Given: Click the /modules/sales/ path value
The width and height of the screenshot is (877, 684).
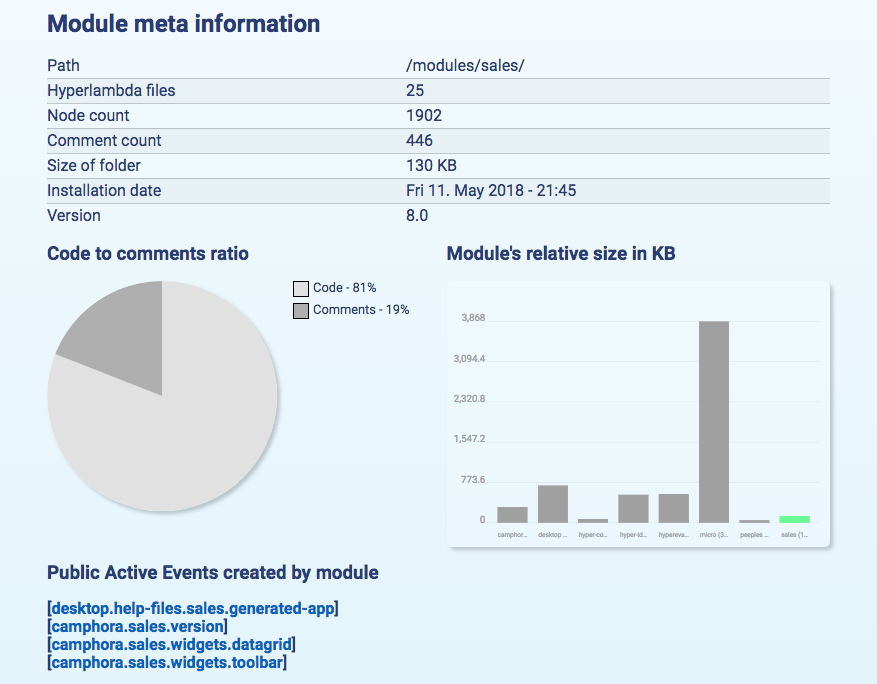Looking at the screenshot, I should point(465,66).
